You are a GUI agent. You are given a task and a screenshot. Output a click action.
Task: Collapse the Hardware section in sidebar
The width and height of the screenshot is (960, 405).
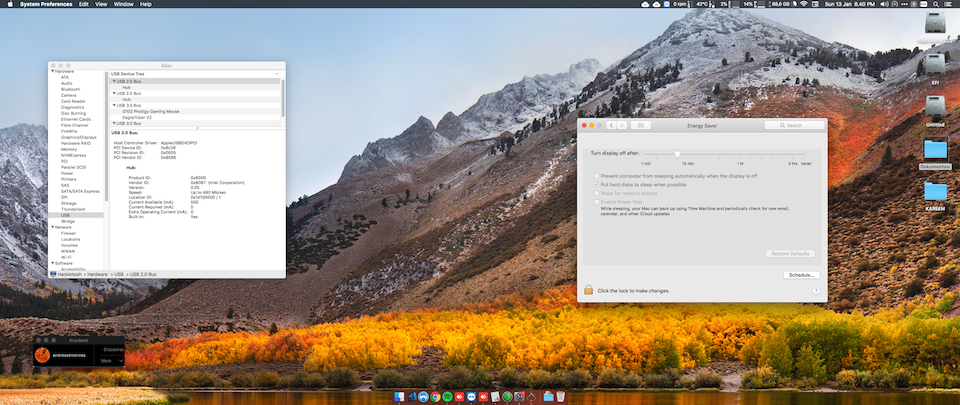(x=52, y=71)
